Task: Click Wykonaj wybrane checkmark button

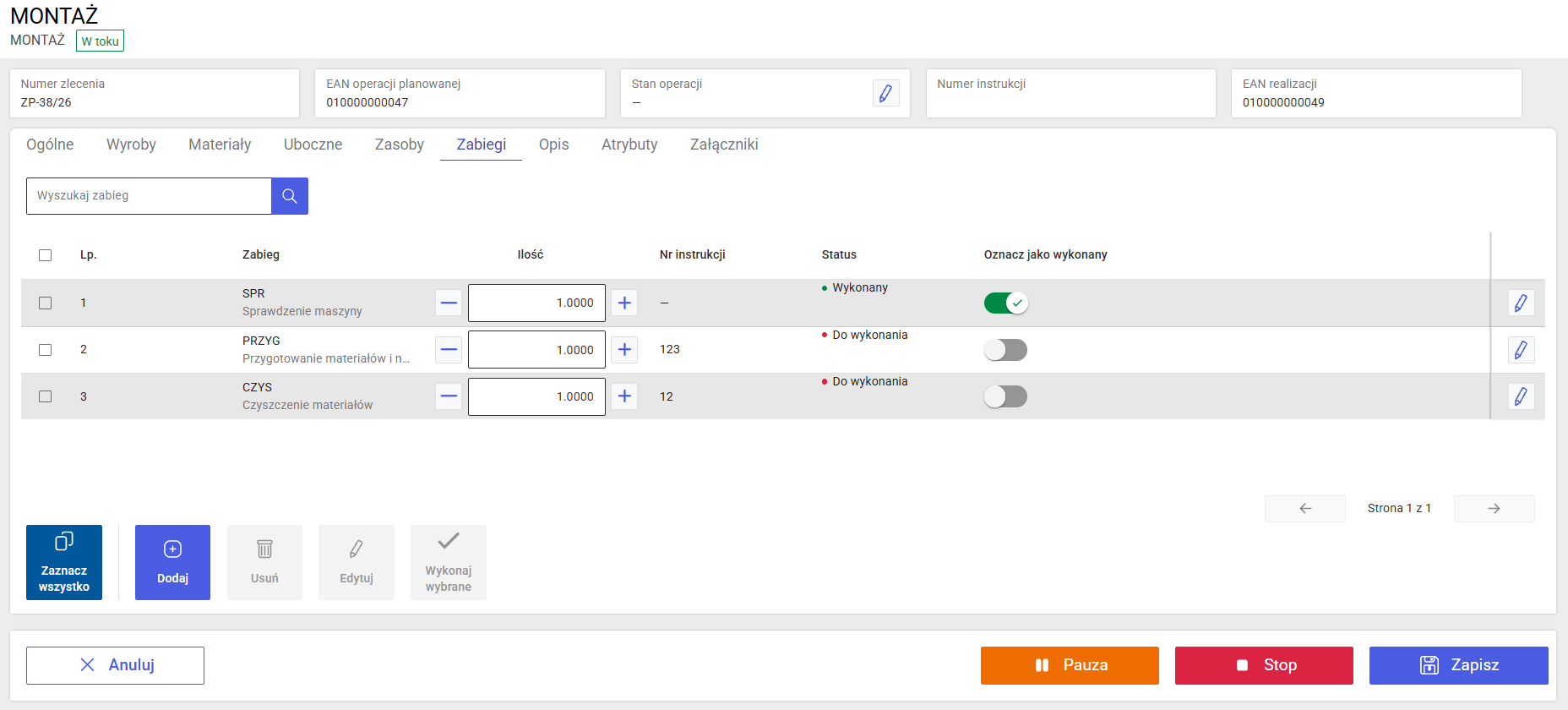Action: coord(449,563)
